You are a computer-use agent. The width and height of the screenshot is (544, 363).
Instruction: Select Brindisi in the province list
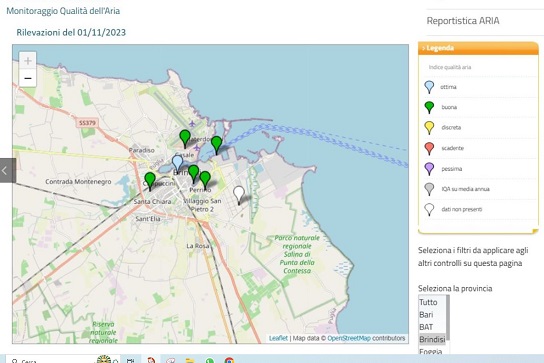[x=432, y=339]
